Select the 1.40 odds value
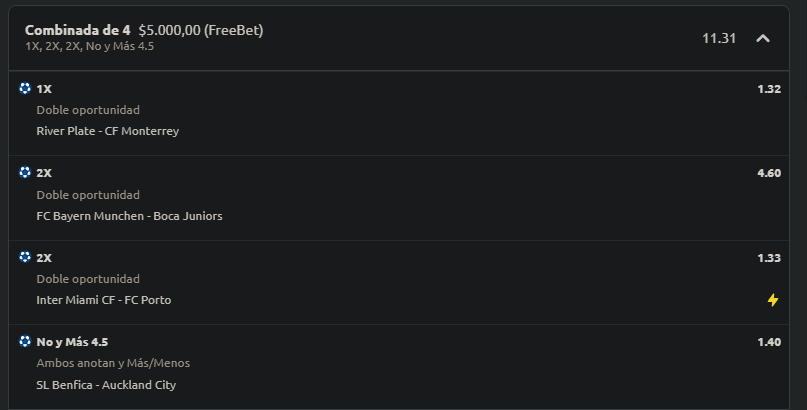 pyautogui.click(x=769, y=342)
